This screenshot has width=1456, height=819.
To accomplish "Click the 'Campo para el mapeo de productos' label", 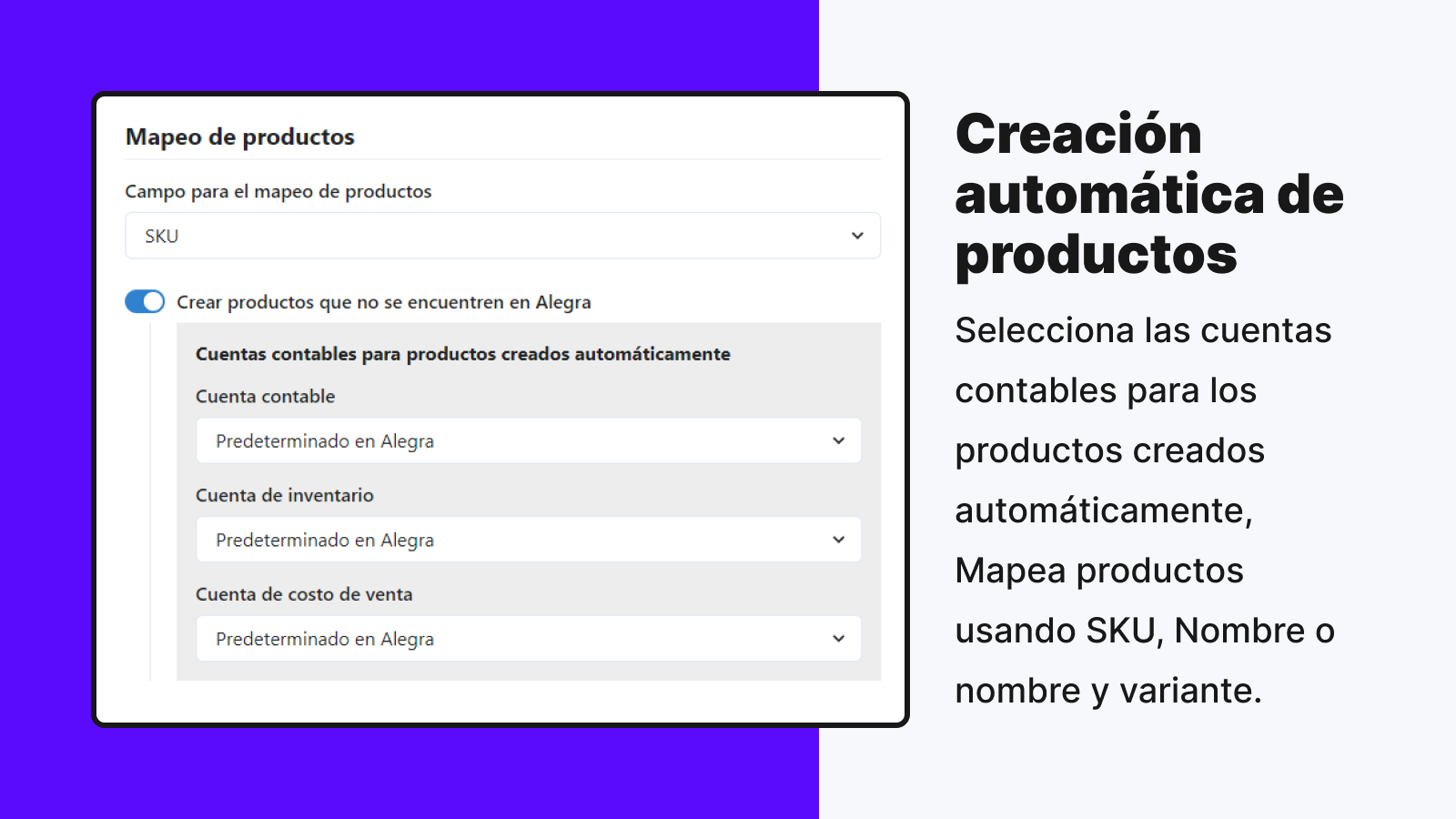I will coord(278,191).
